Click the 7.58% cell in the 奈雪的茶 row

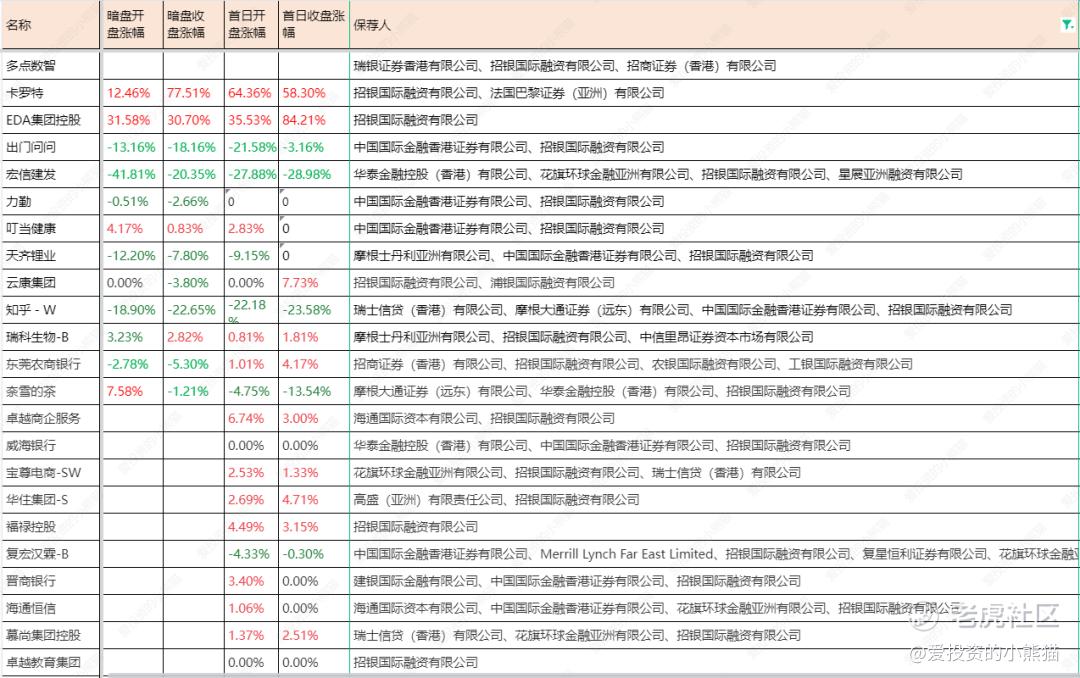132,391
